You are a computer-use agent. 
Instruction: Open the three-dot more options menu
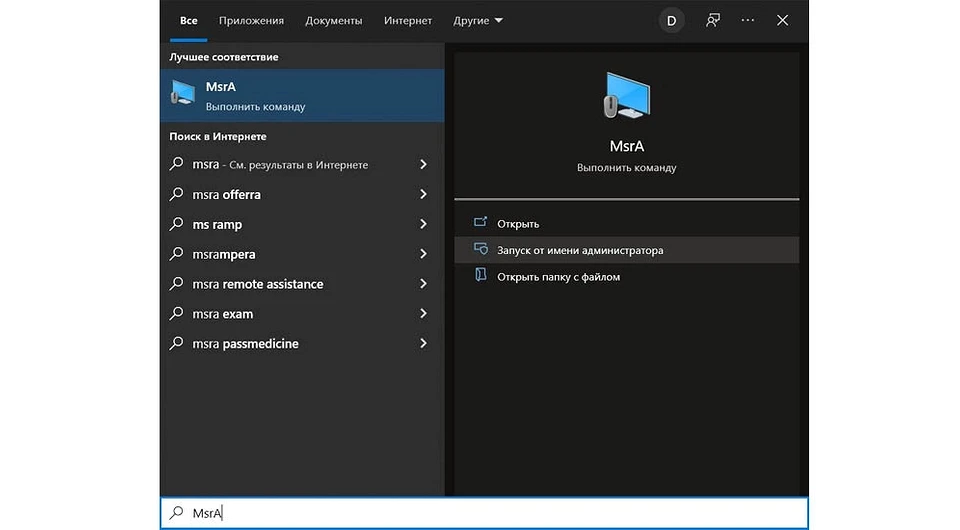tap(748, 20)
